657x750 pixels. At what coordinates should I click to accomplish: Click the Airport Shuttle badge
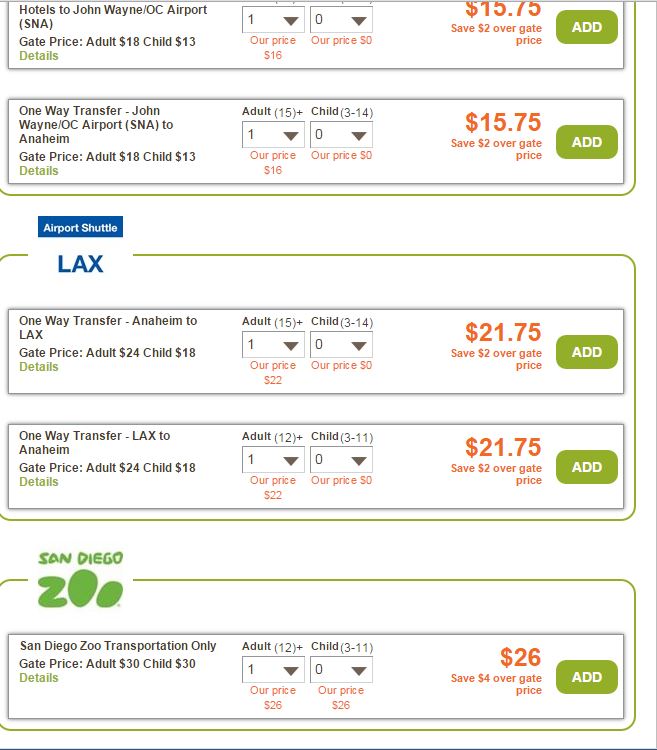[80, 228]
